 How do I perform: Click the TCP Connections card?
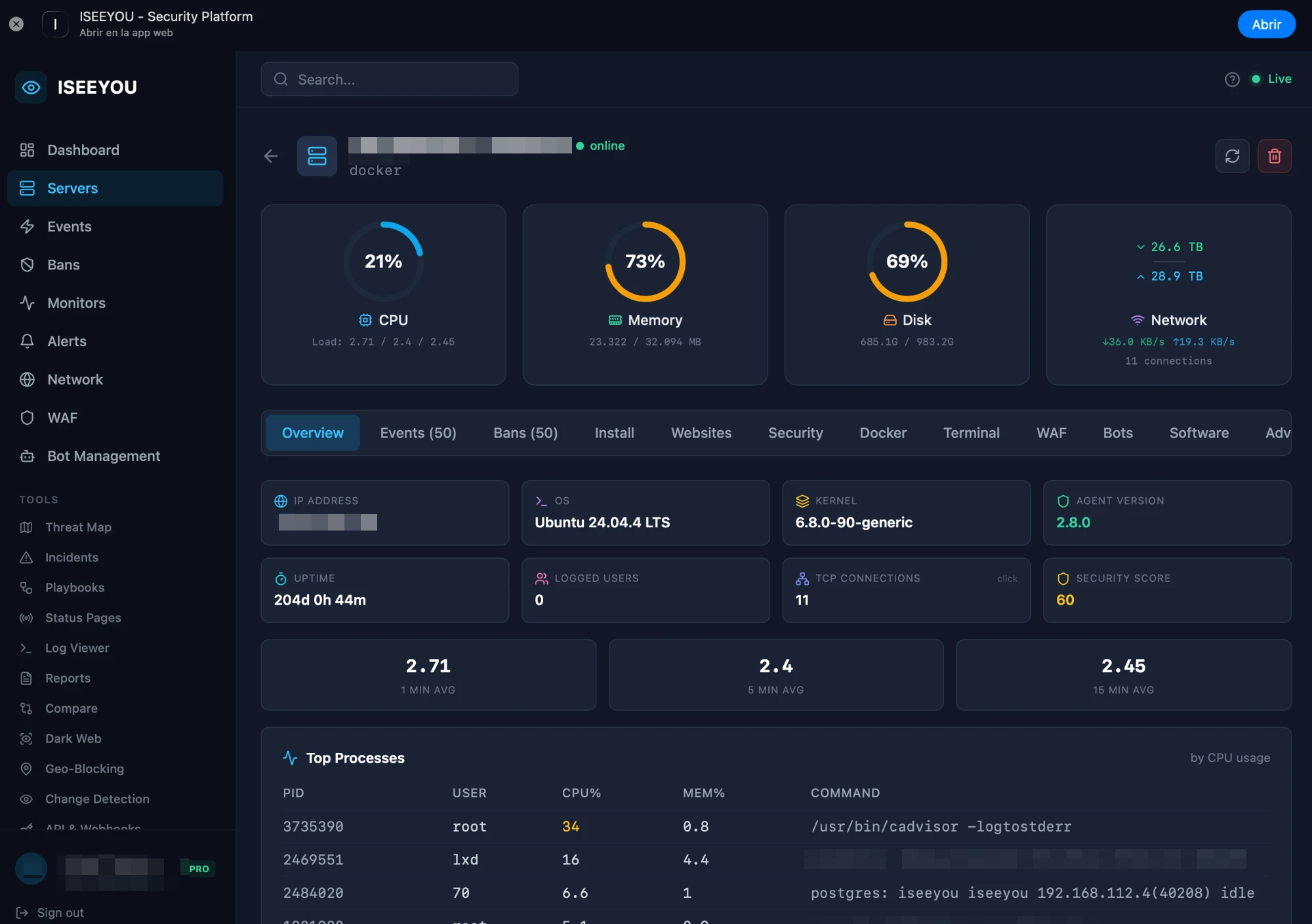point(907,590)
